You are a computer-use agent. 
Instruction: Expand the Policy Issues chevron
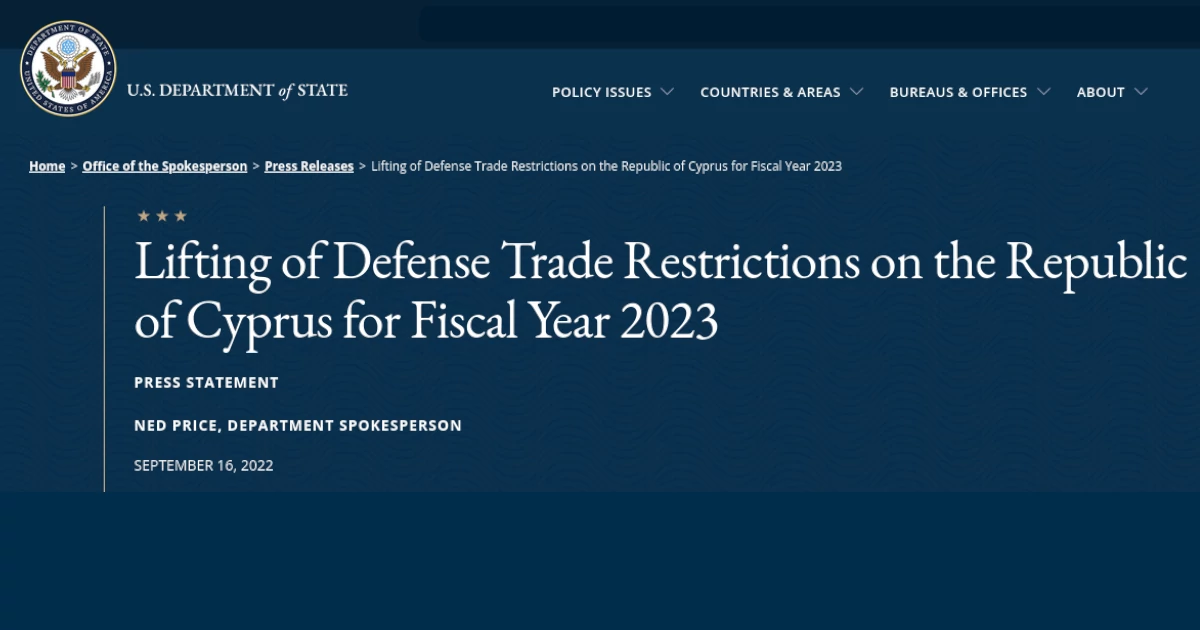667,92
